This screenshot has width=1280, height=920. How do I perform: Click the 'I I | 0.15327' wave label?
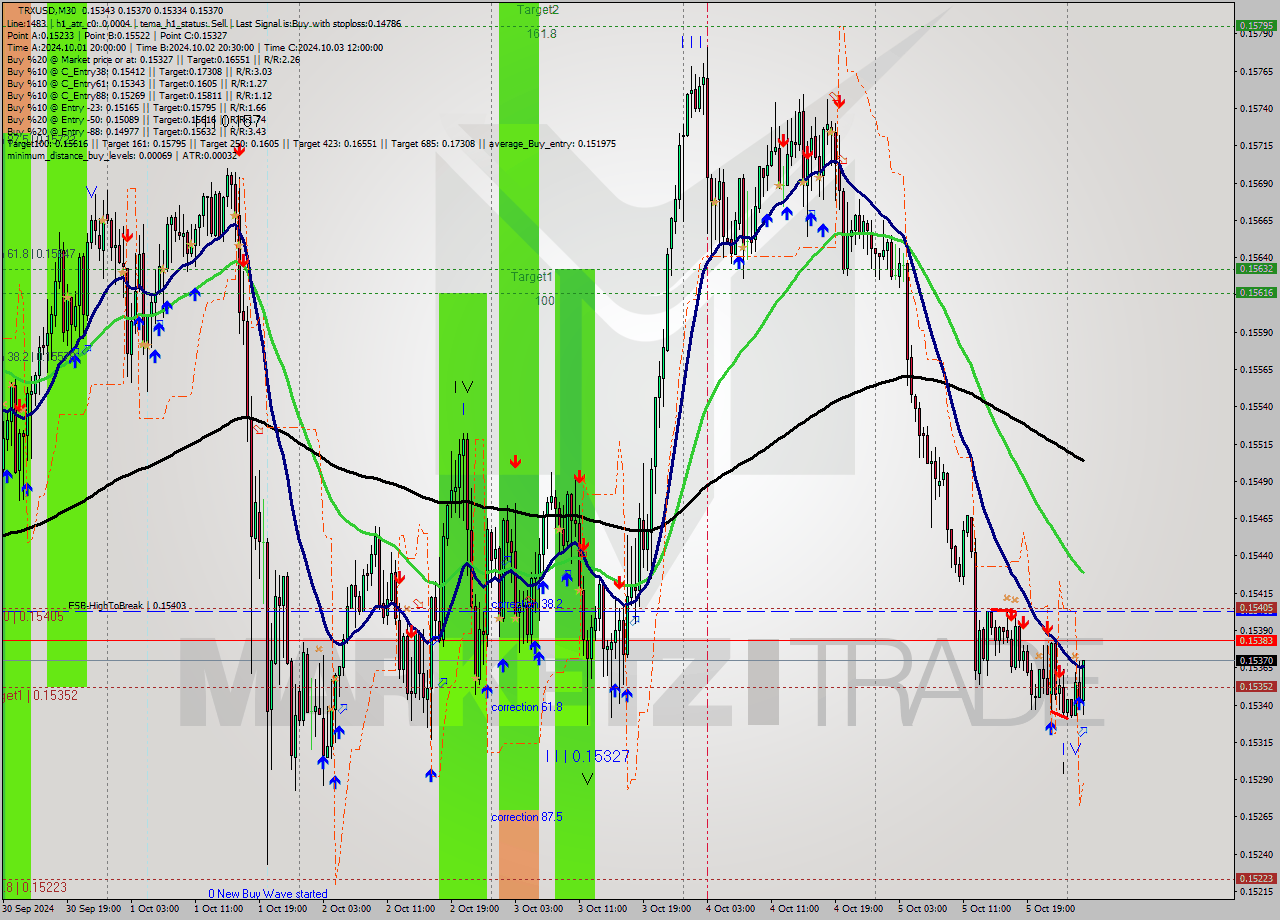pyautogui.click(x=588, y=756)
